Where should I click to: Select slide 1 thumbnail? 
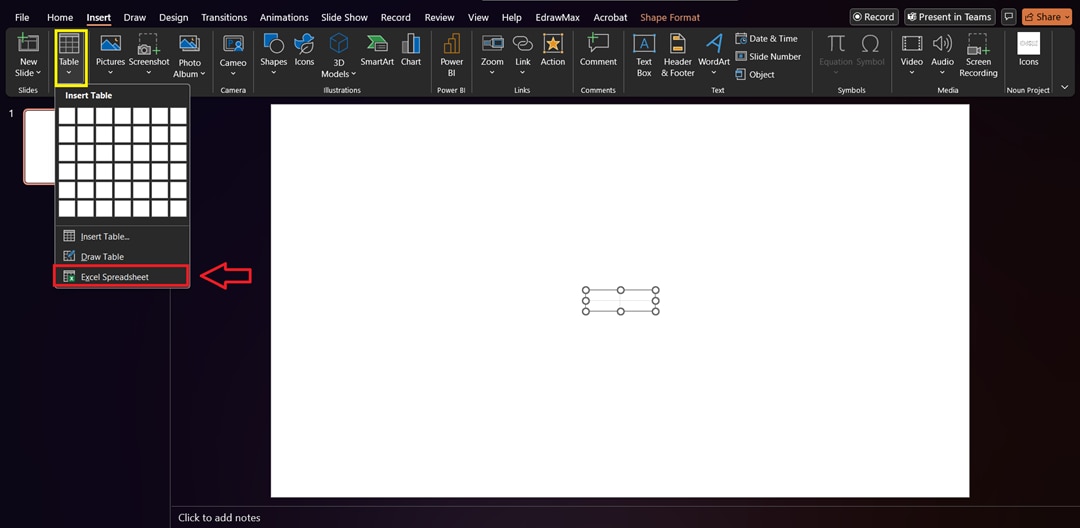pos(39,146)
